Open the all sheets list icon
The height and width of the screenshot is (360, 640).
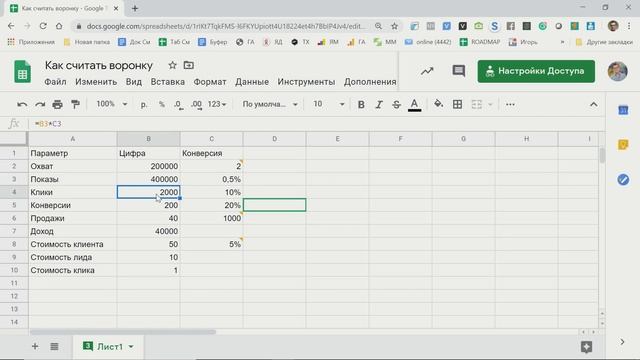pyautogui.click(x=54, y=347)
